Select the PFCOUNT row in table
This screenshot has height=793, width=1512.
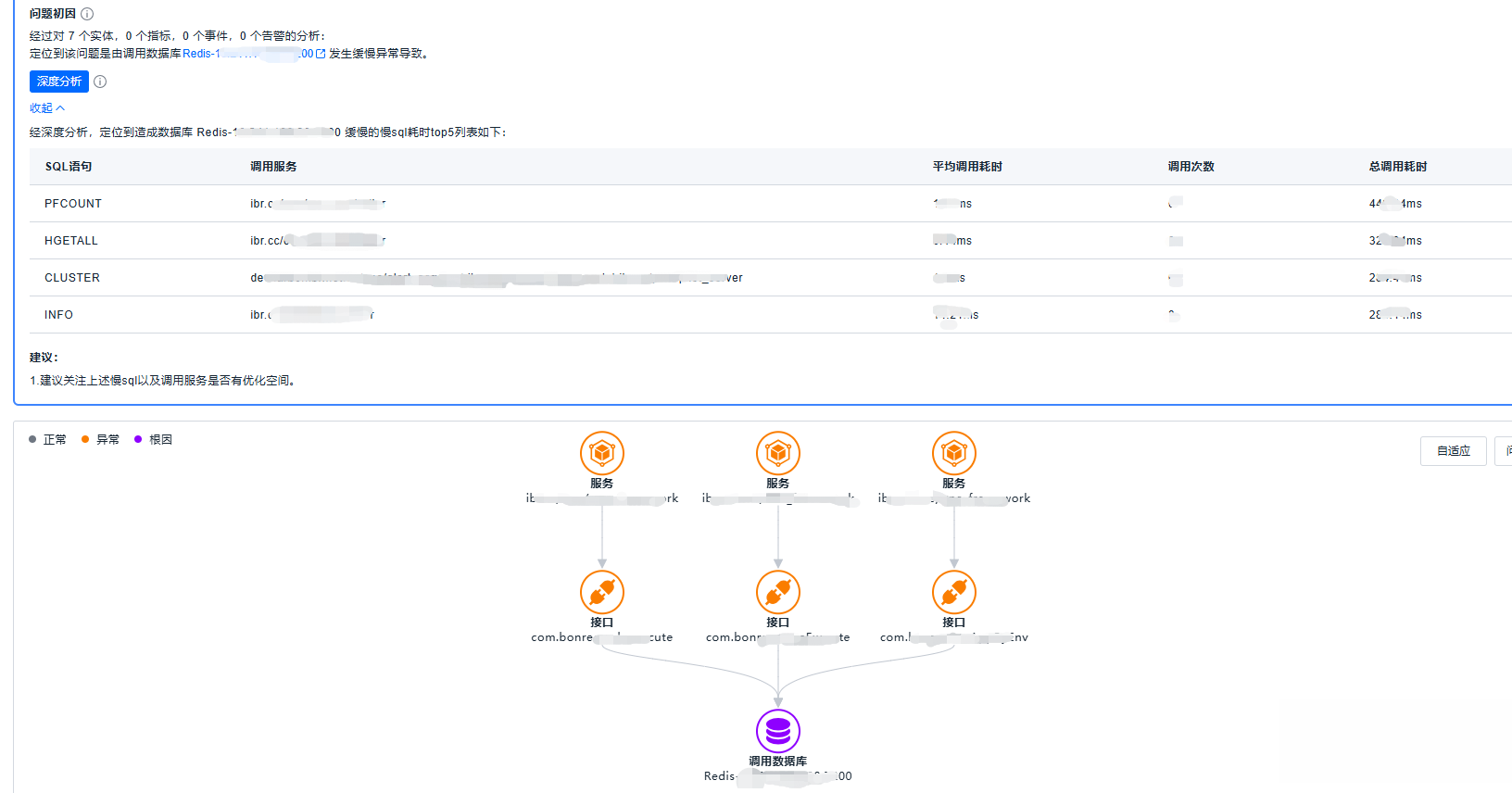tap(73, 204)
